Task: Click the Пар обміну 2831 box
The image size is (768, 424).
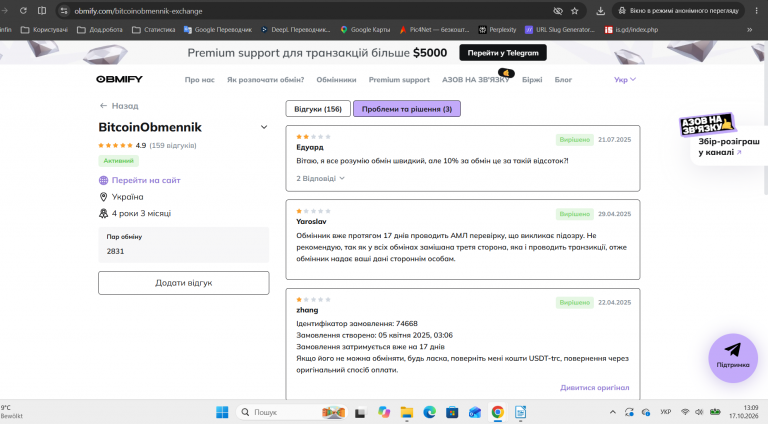Action: 184,245
